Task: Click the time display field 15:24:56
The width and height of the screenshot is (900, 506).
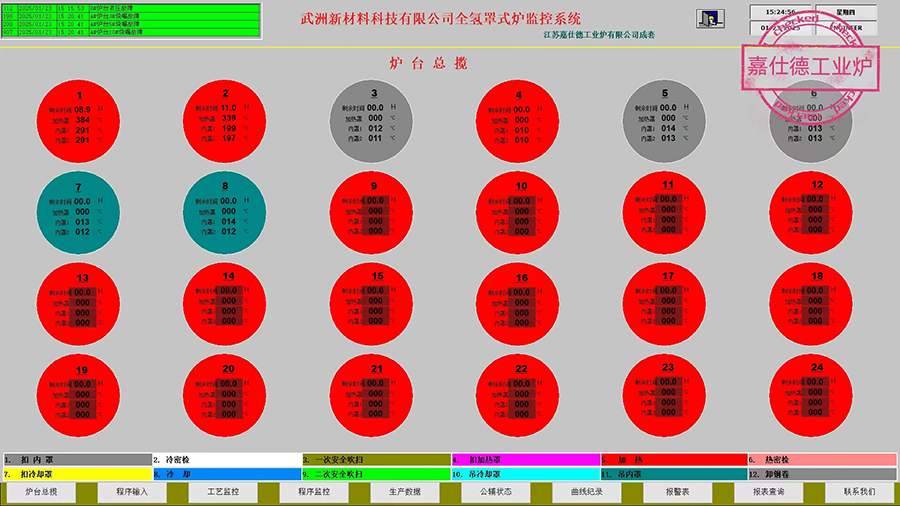Action: [780, 11]
